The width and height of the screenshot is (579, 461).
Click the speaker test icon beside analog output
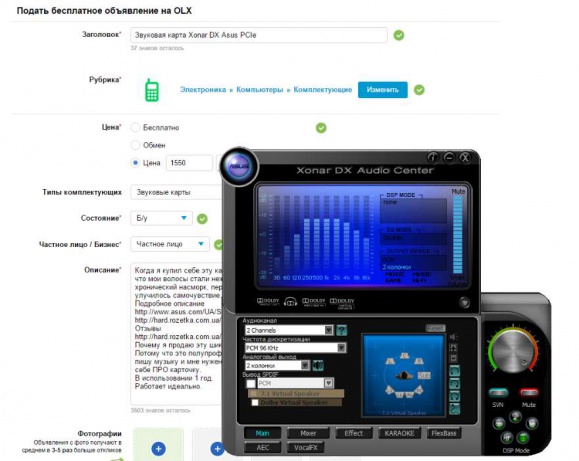pyautogui.click(x=318, y=366)
